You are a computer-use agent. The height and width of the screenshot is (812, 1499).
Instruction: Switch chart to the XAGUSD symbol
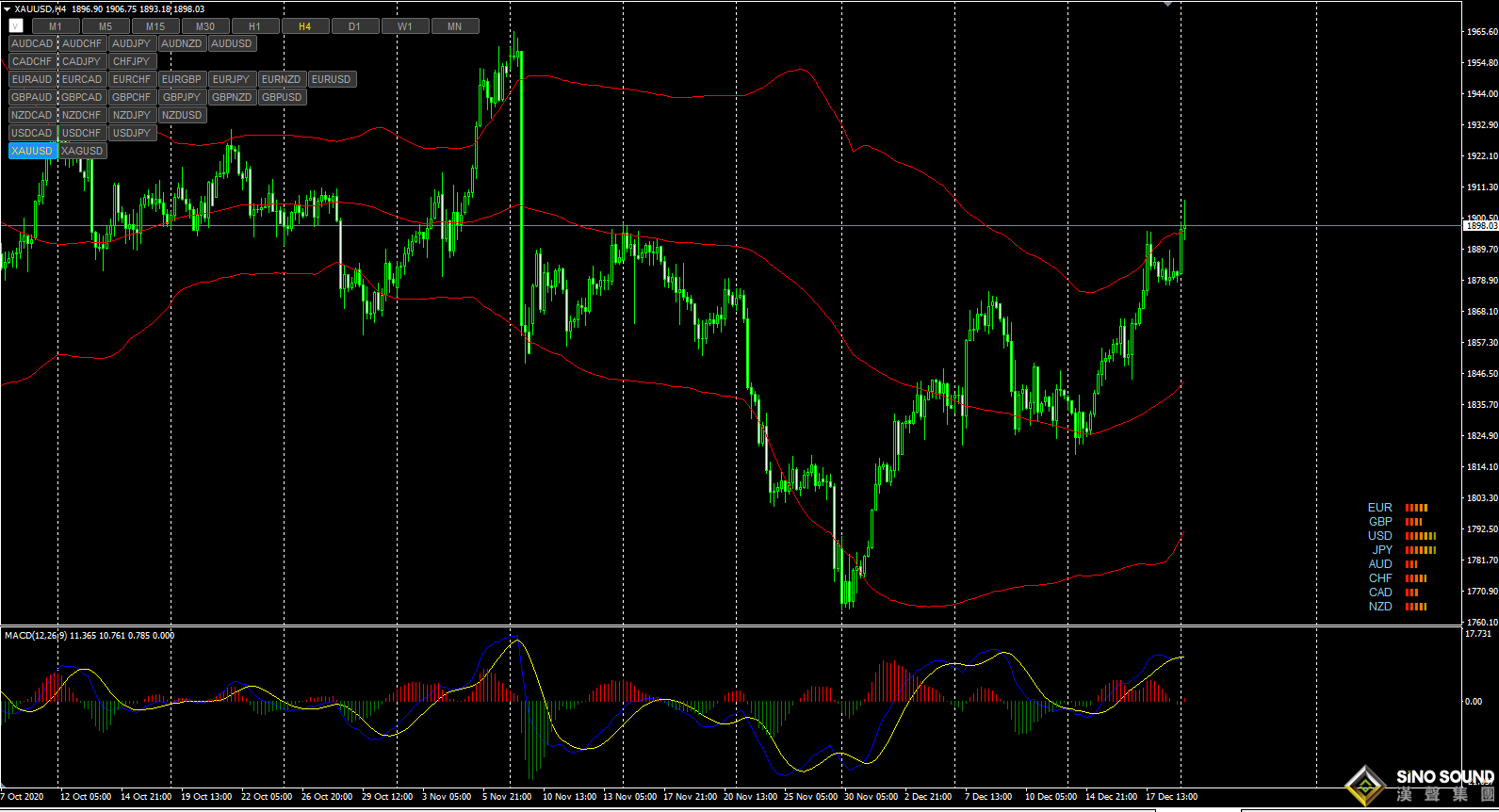point(83,151)
